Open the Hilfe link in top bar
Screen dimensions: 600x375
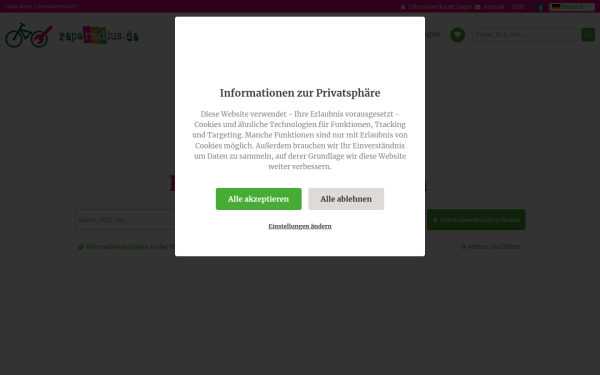[518, 7]
